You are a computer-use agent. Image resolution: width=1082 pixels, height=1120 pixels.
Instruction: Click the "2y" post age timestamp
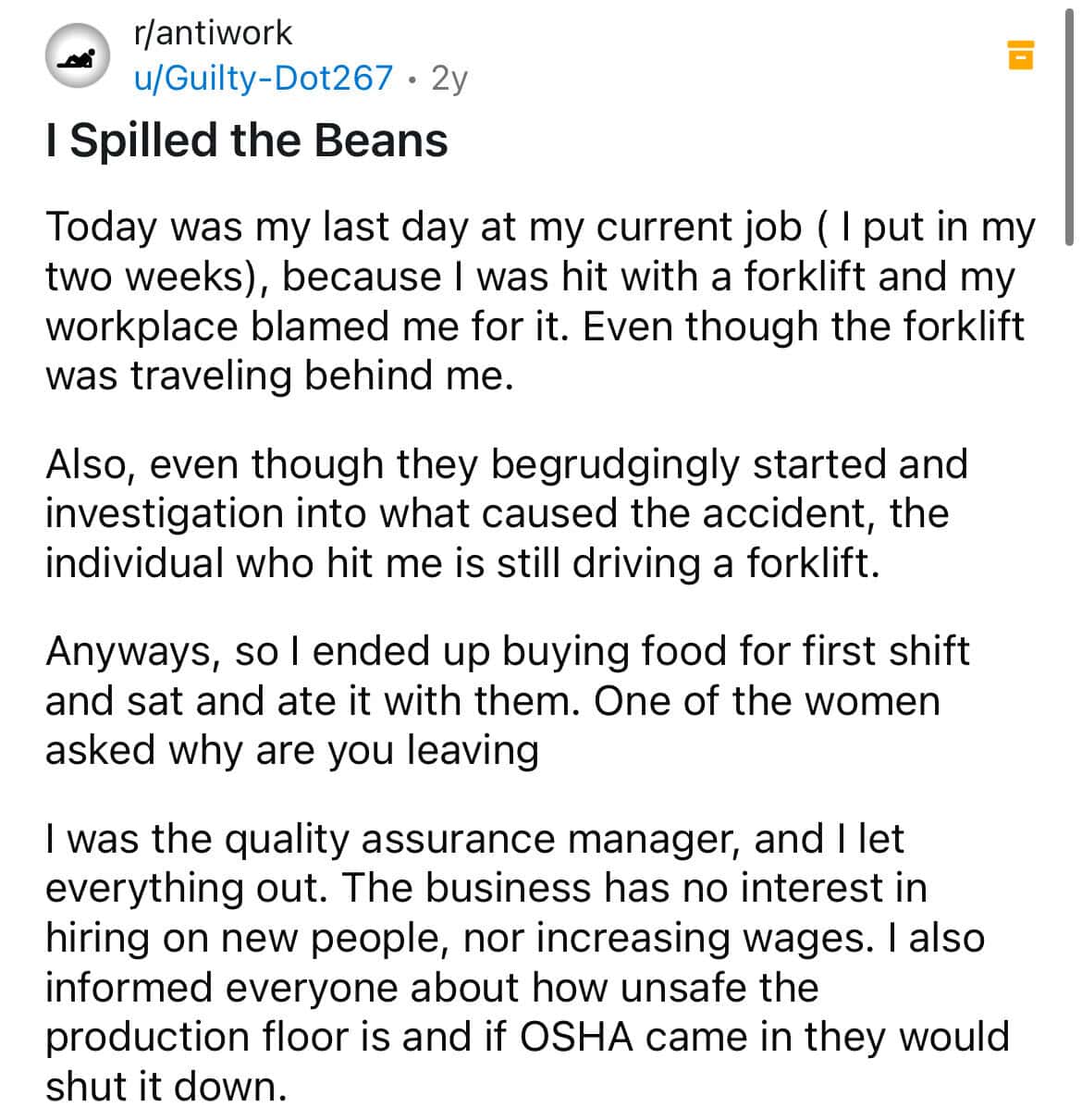pyautogui.click(x=449, y=79)
